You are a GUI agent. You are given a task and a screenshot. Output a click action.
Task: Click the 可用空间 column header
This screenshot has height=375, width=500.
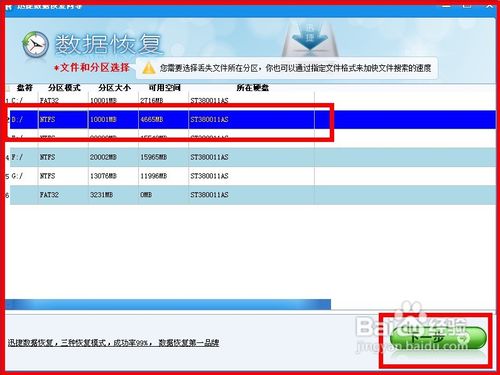pos(164,88)
